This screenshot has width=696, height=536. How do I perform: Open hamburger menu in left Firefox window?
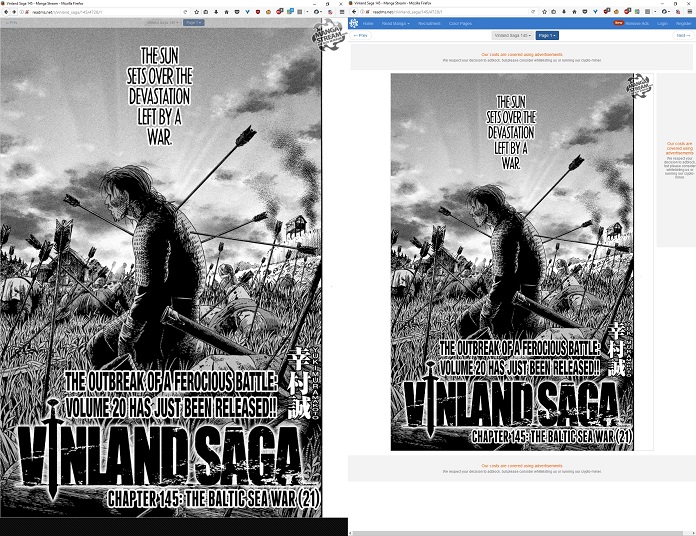coord(342,12)
